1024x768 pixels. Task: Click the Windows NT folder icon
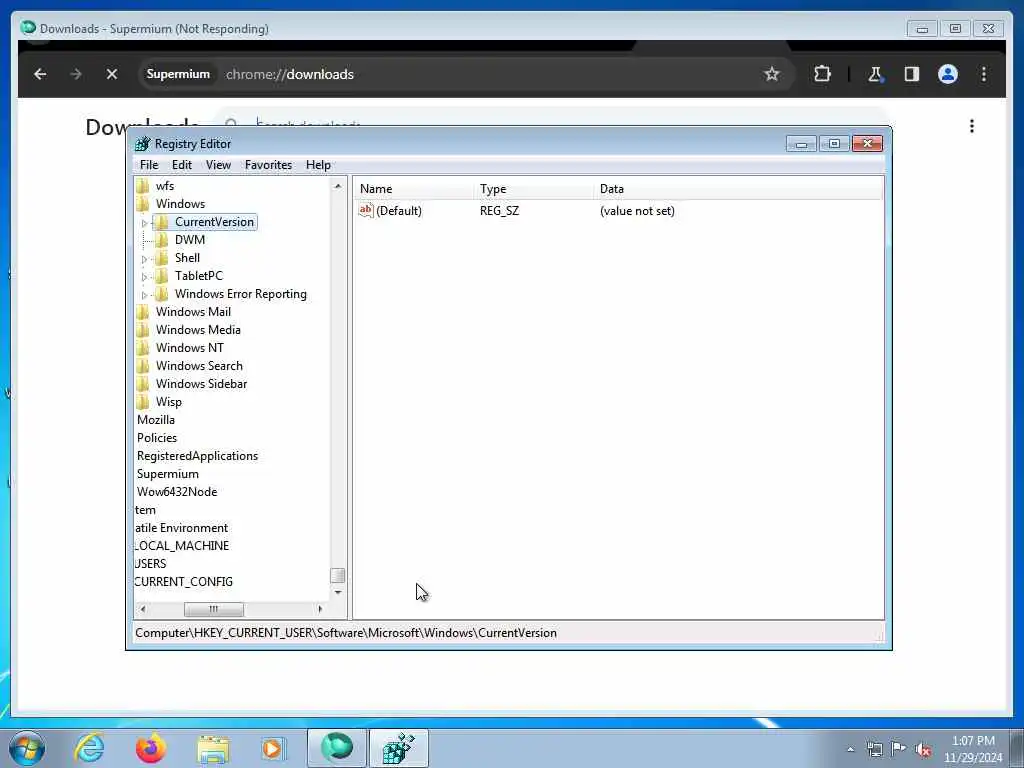[143, 347]
